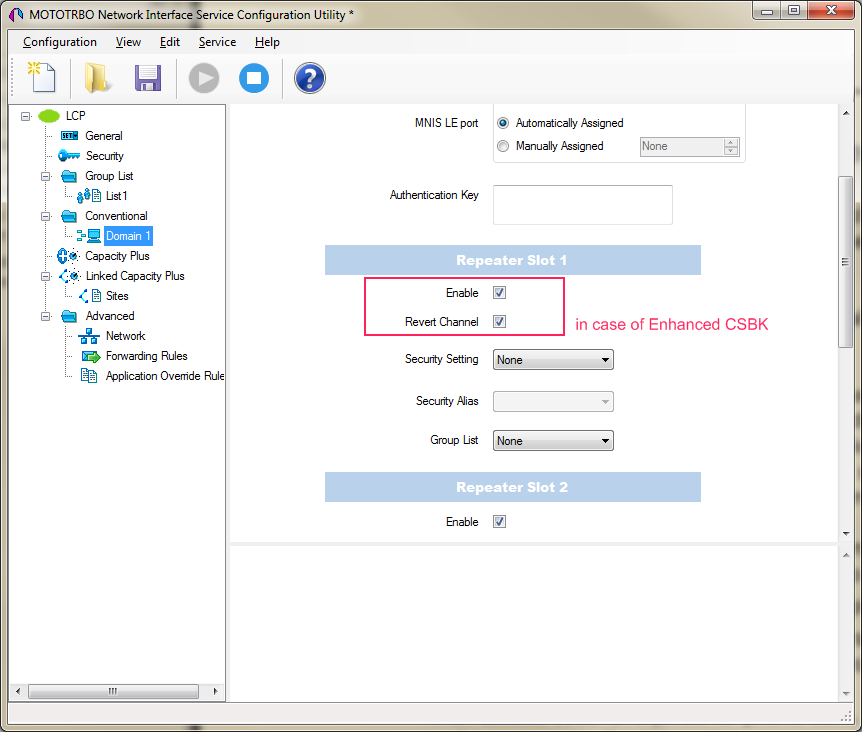Select Forwarding Rules tree item
This screenshot has width=862, height=732.
tap(146, 356)
